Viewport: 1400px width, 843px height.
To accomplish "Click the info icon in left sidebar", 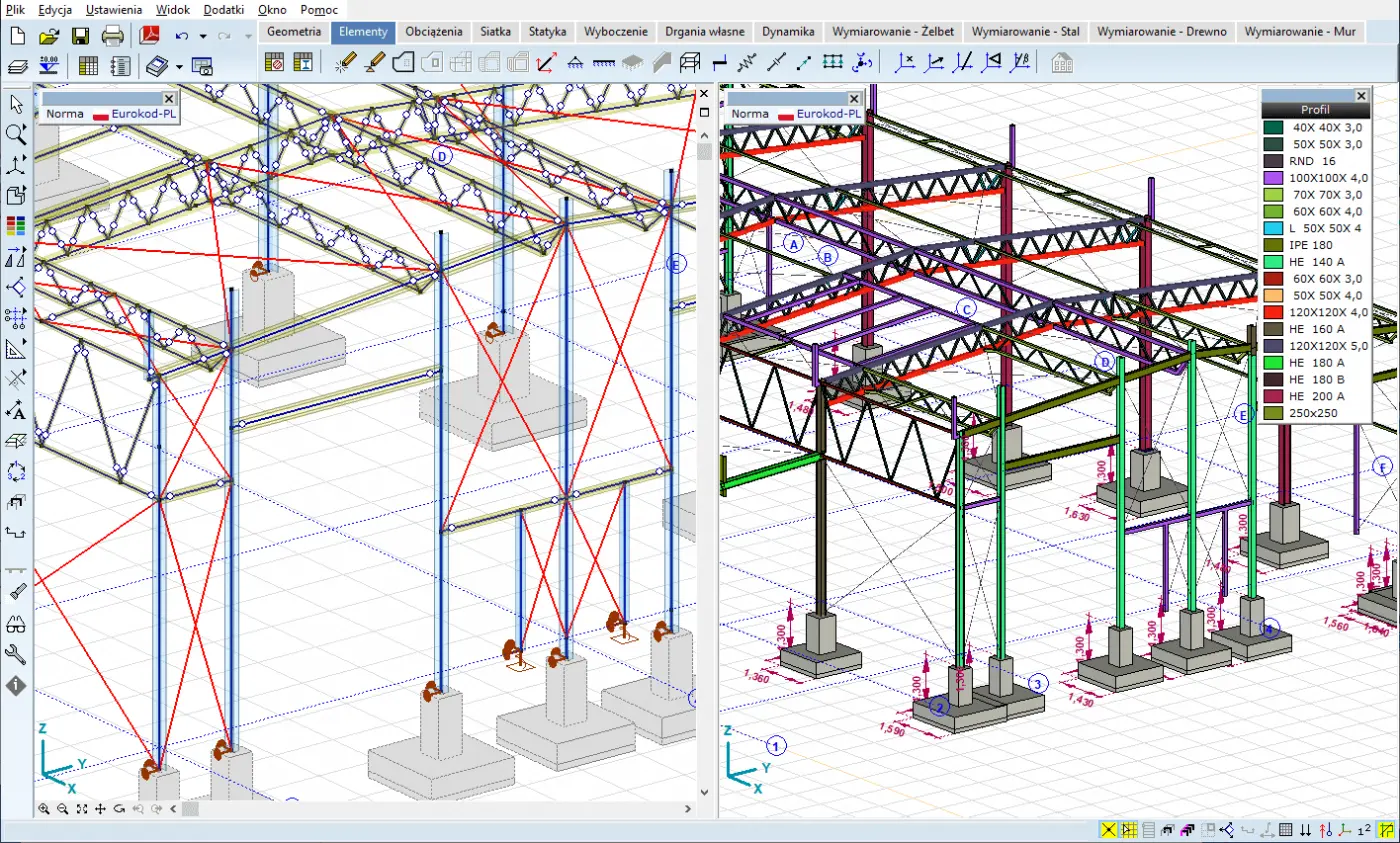I will (16, 686).
